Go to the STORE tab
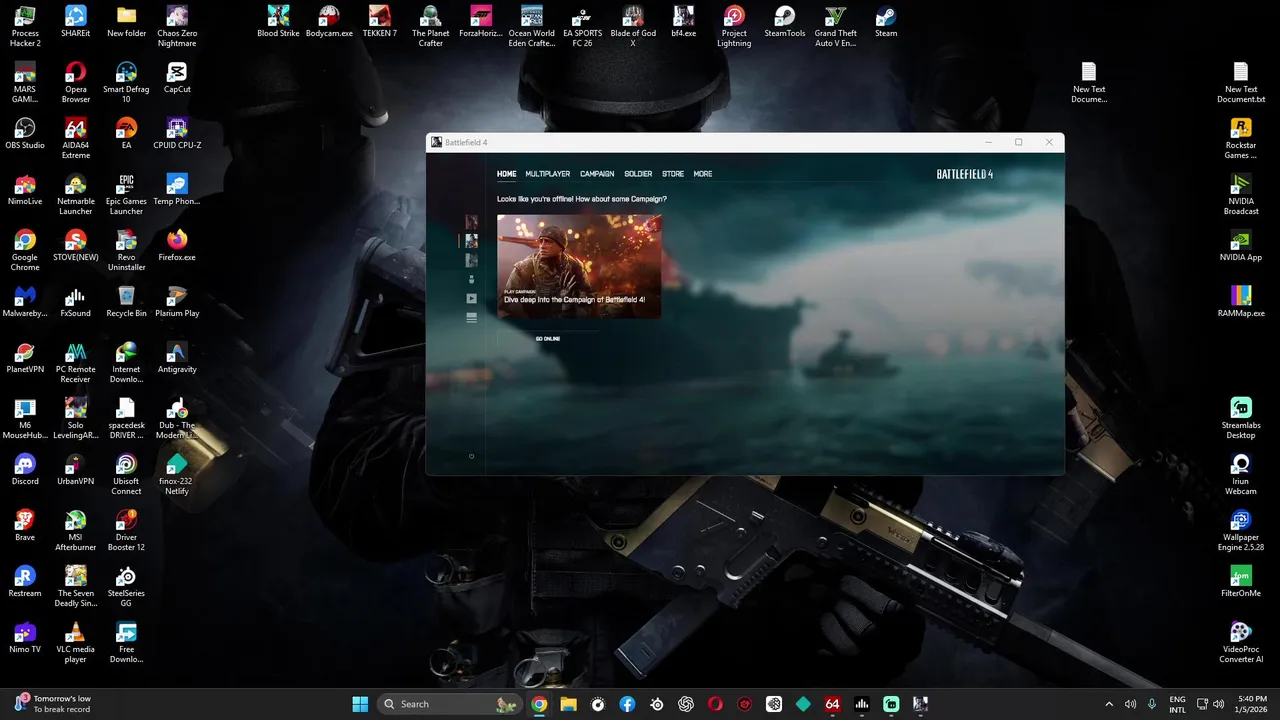1280x720 pixels. 673,174
